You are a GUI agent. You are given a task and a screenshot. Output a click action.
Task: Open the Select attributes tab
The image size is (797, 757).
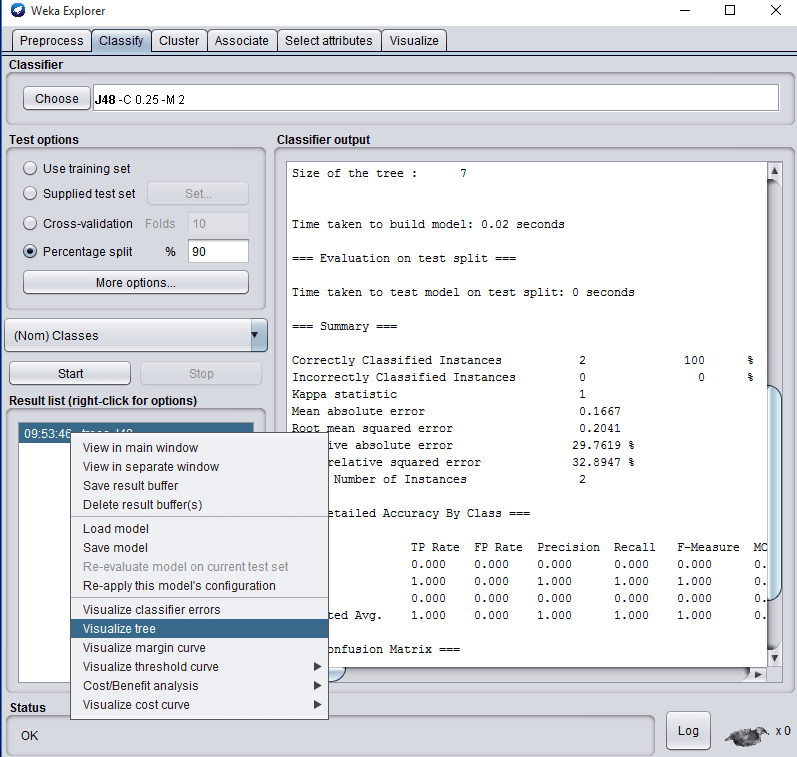click(x=328, y=41)
